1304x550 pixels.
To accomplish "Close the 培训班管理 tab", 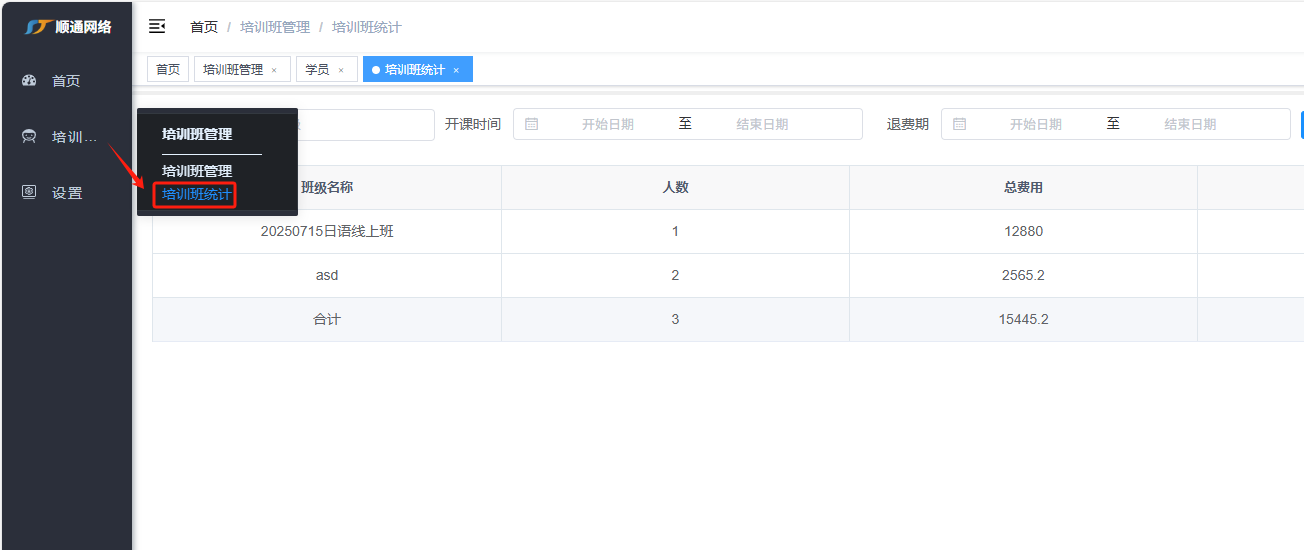I will (x=274, y=70).
